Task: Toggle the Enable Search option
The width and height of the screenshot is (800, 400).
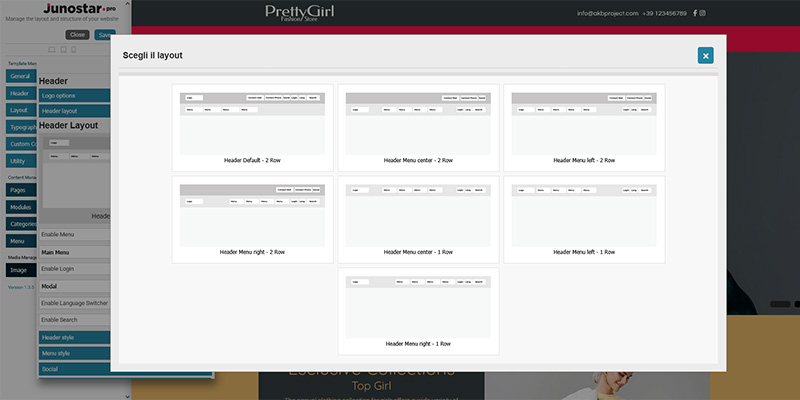Action: pyautogui.click(x=74, y=319)
